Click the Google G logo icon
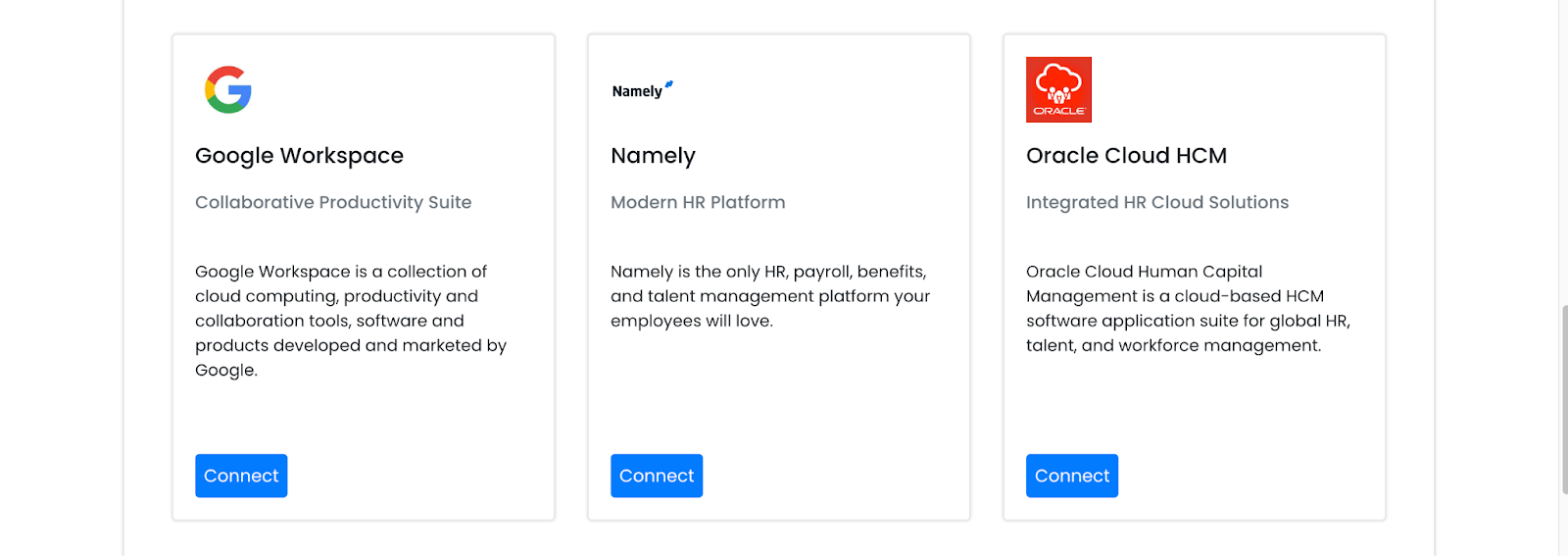The width and height of the screenshot is (1568, 556). 228,90
